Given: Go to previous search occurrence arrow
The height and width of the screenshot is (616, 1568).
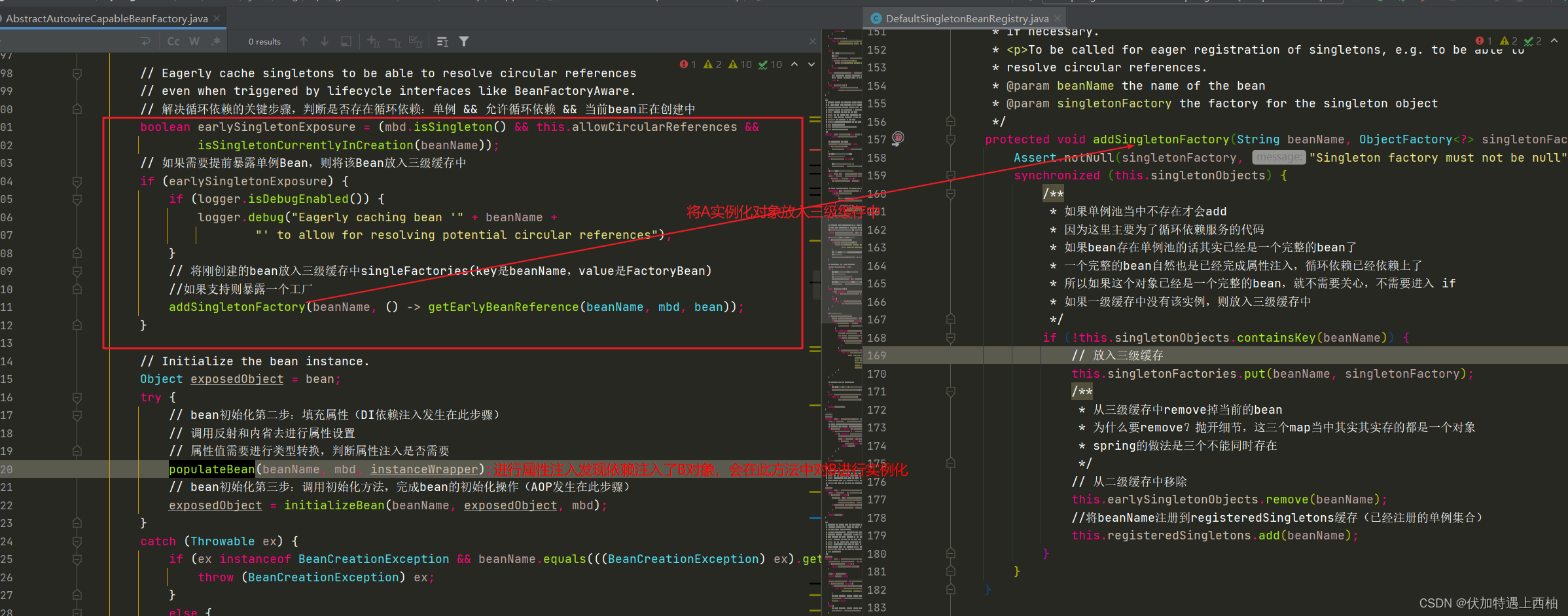Looking at the screenshot, I should [304, 41].
